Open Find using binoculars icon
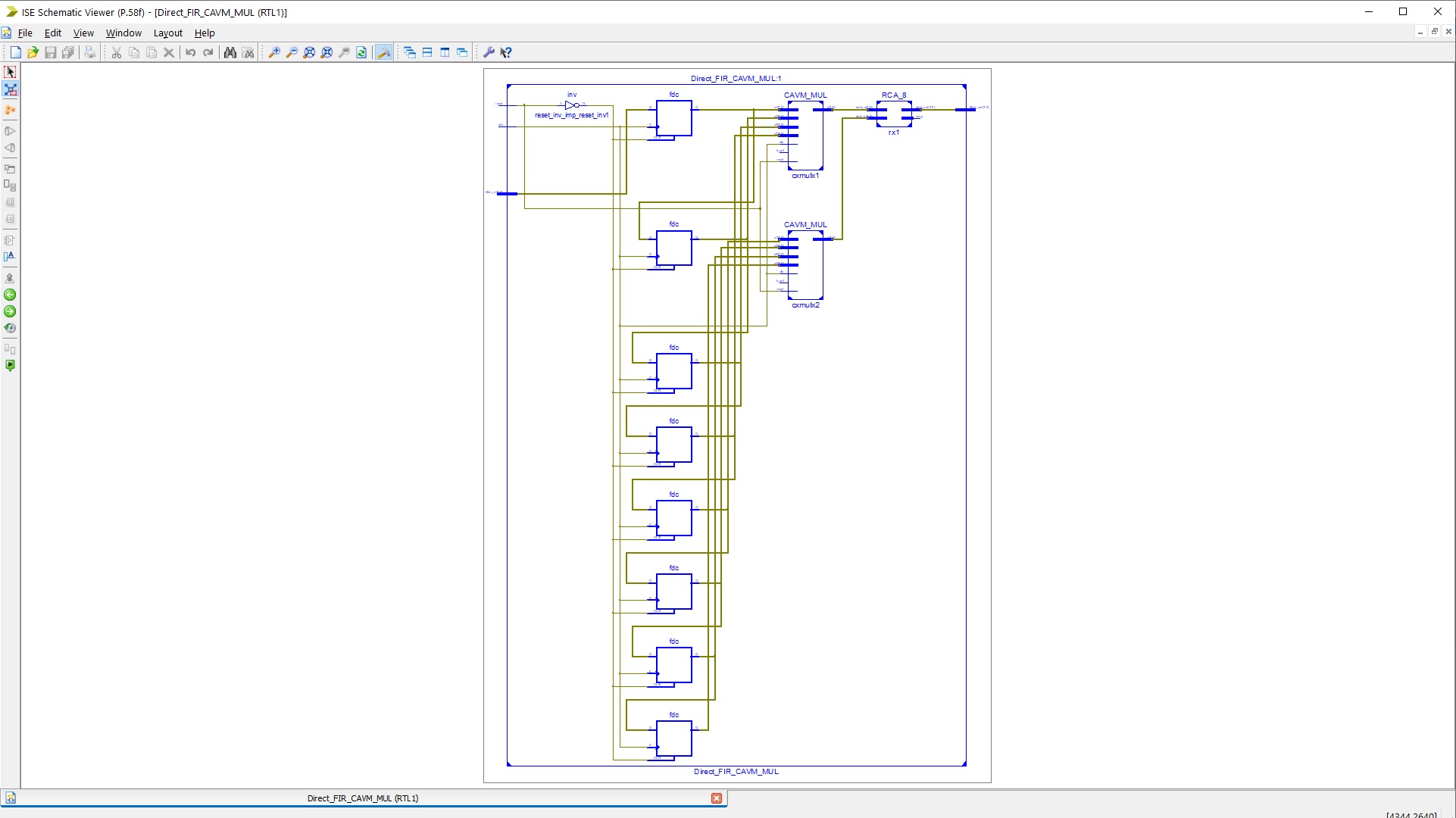 tap(230, 52)
